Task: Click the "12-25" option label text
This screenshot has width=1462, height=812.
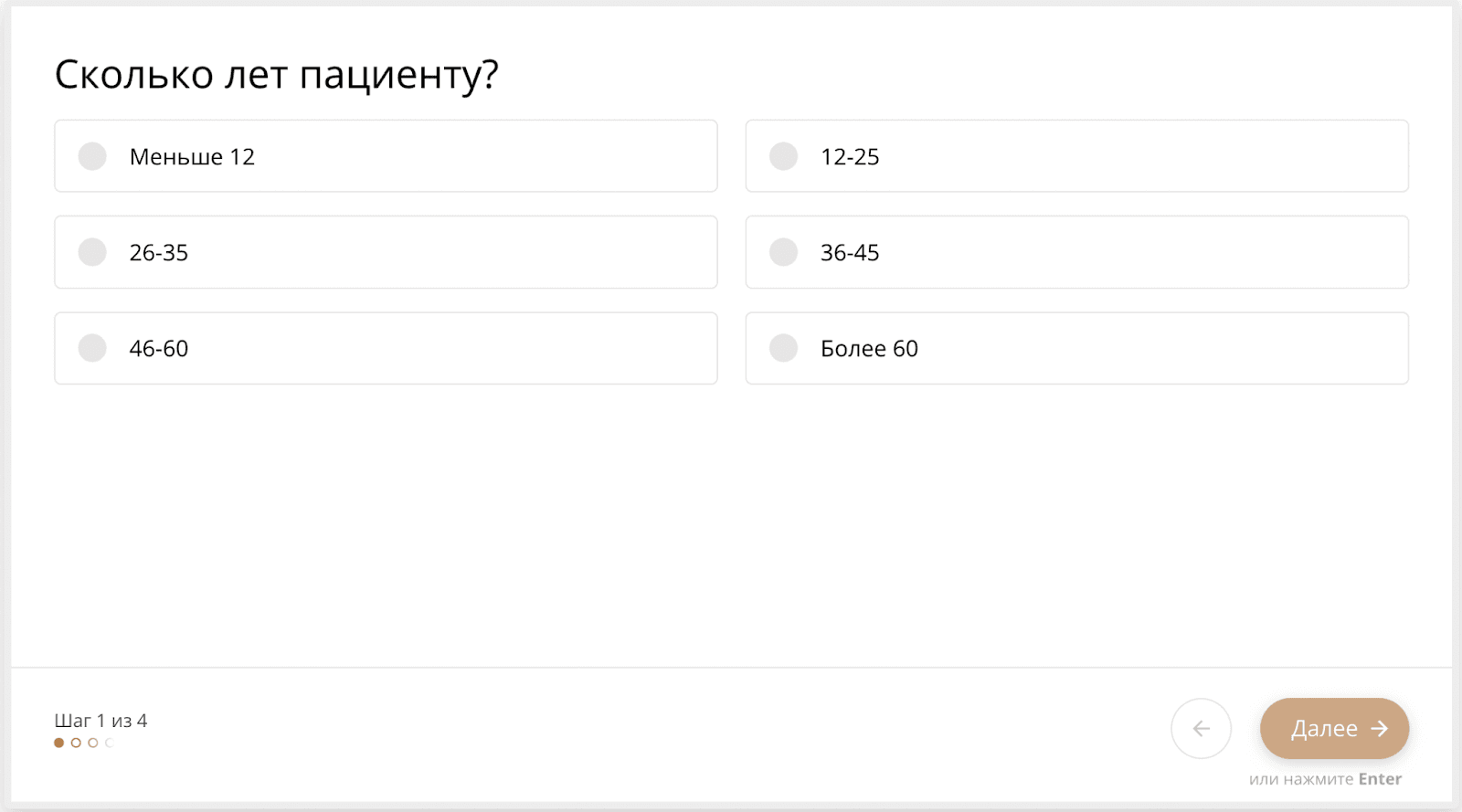Action: 850,157
